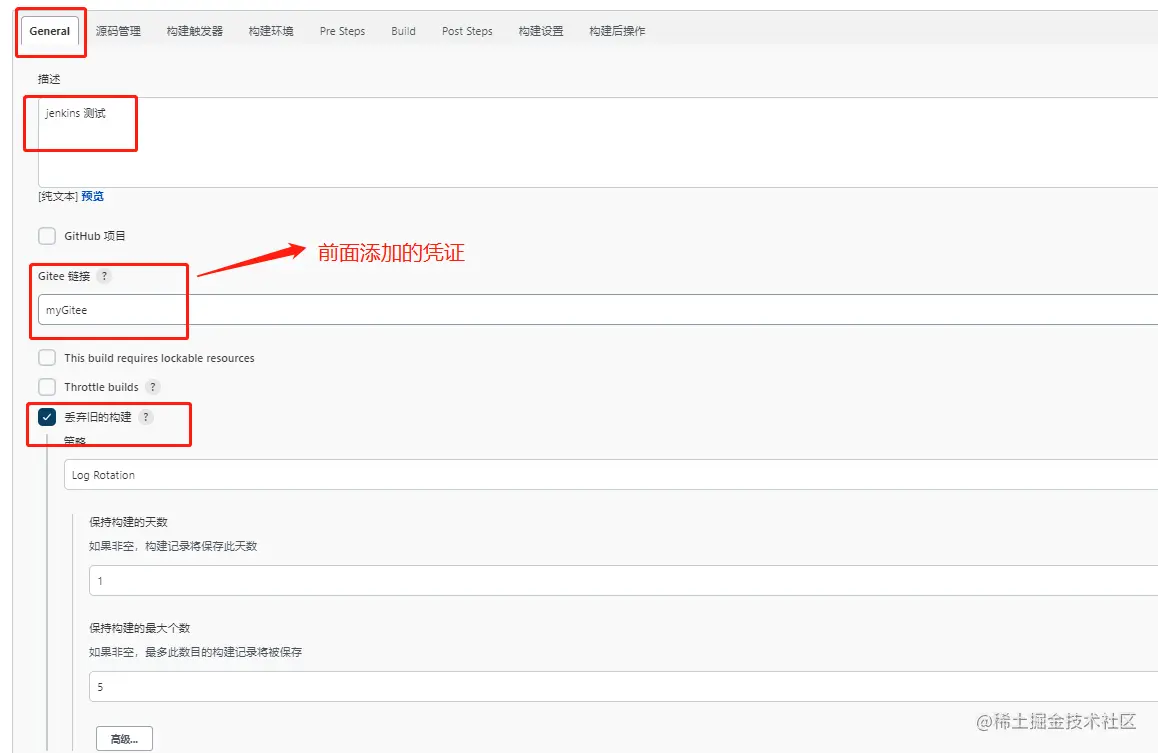
Task: Open the 构建后操作 tab
Action: (x=617, y=31)
